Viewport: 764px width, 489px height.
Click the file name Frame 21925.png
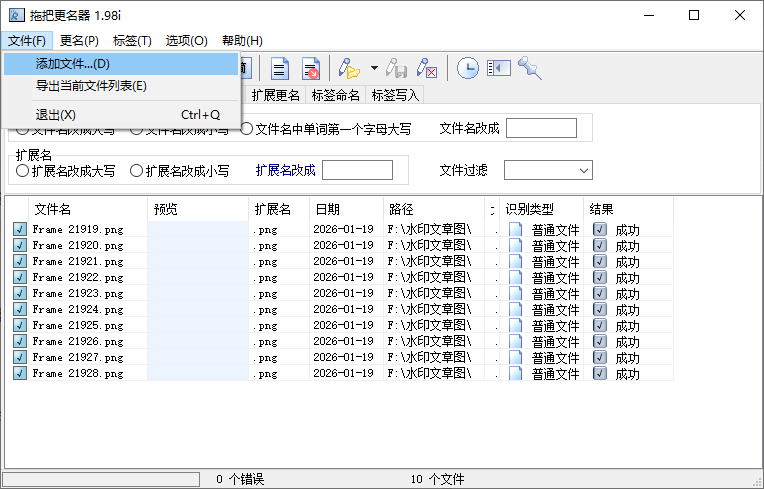pos(78,326)
